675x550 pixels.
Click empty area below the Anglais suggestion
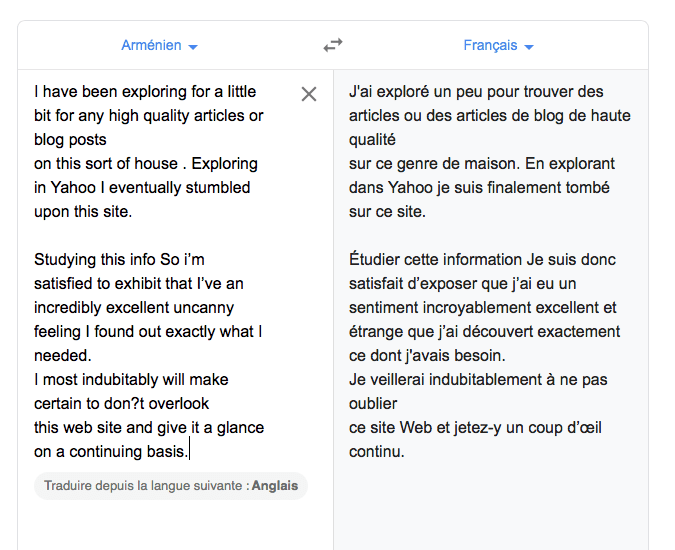coord(170,525)
